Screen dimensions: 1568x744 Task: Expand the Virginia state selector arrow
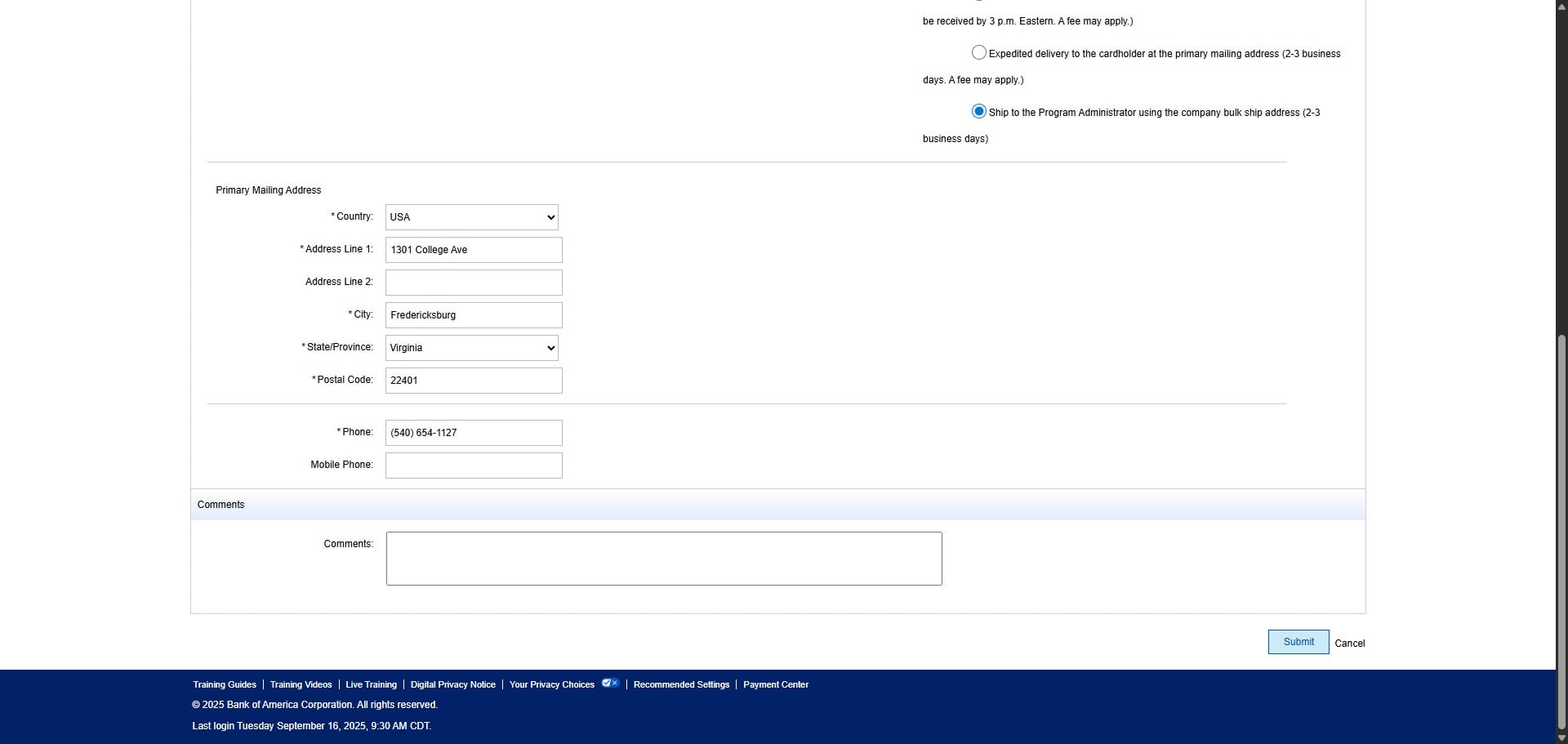(549, 347)
